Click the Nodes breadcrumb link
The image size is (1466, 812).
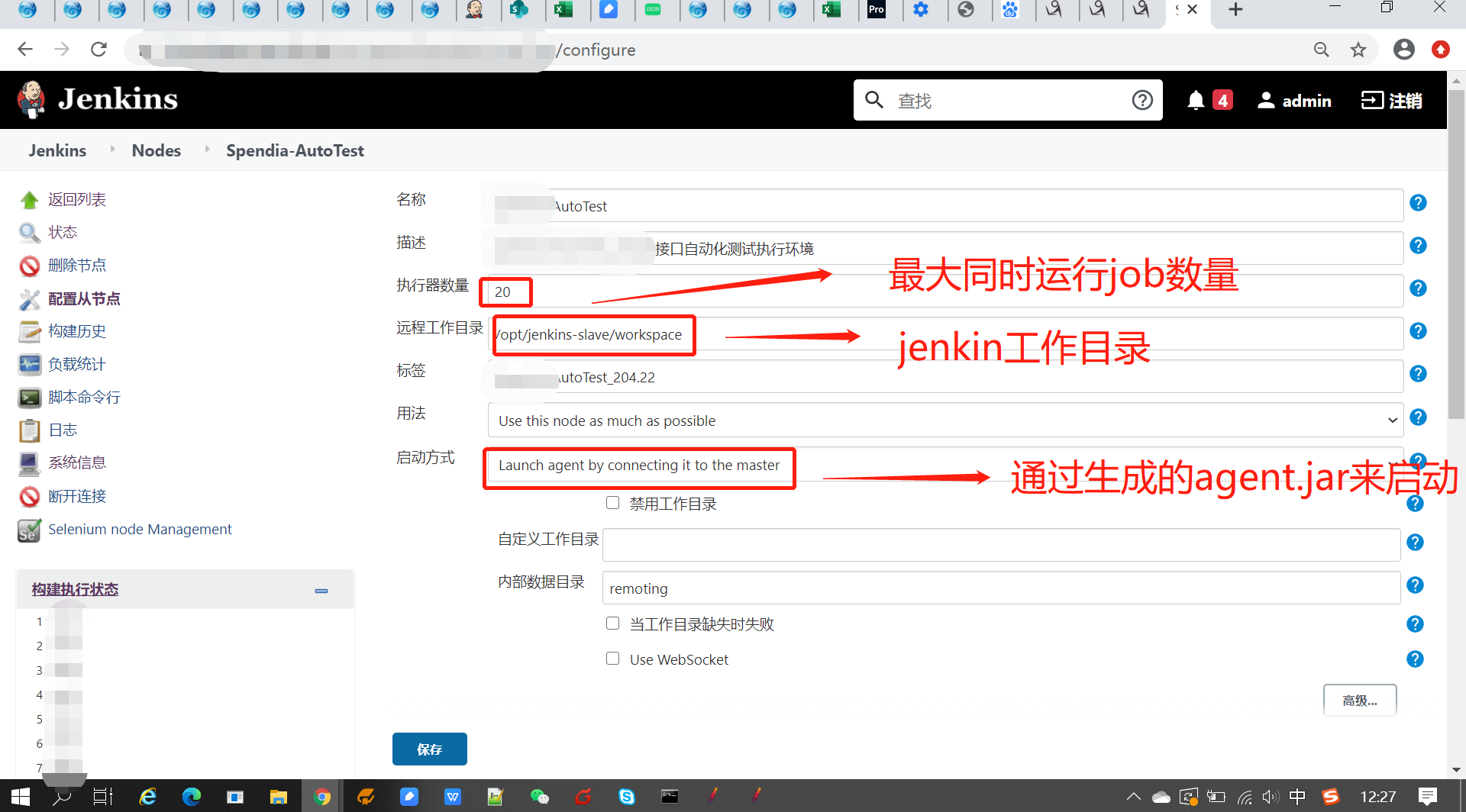click(157, 150)
